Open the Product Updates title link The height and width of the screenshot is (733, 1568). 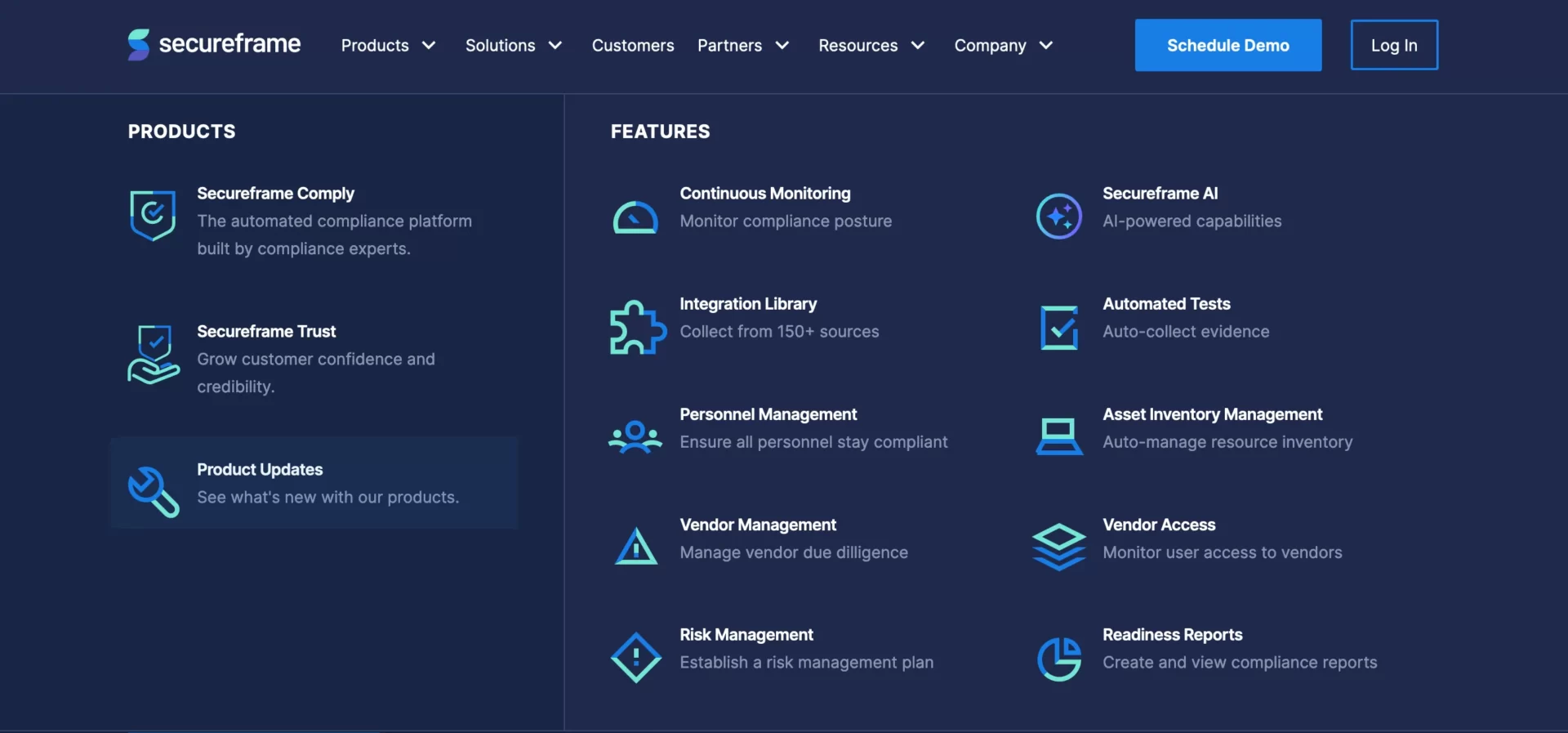(x=260, y=469)
